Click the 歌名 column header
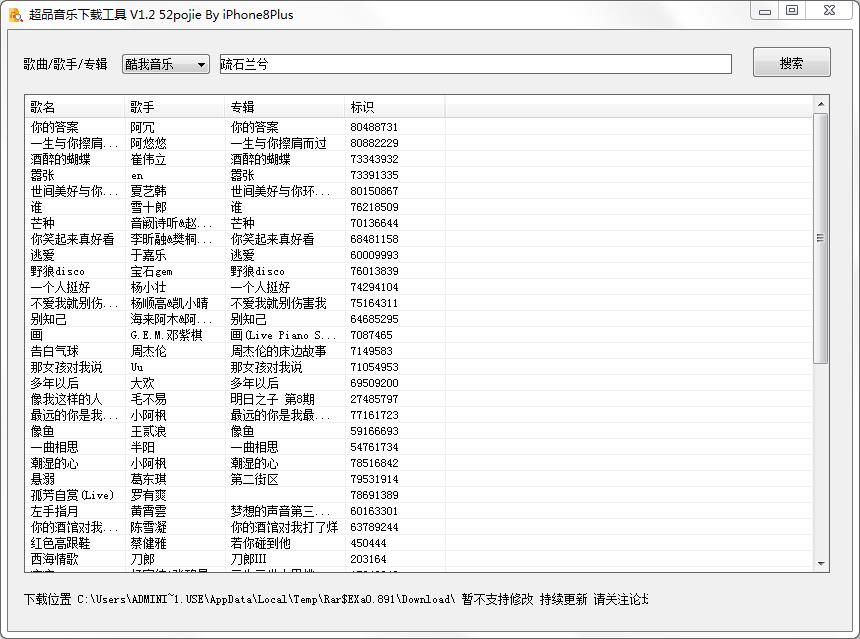Image resolution: width=860 pixels, height=639 pixels. click(45, 105)
